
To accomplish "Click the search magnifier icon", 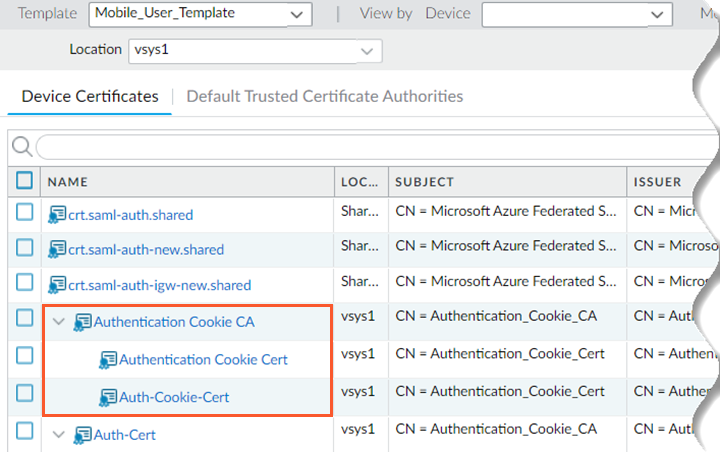I will point(21,148).
